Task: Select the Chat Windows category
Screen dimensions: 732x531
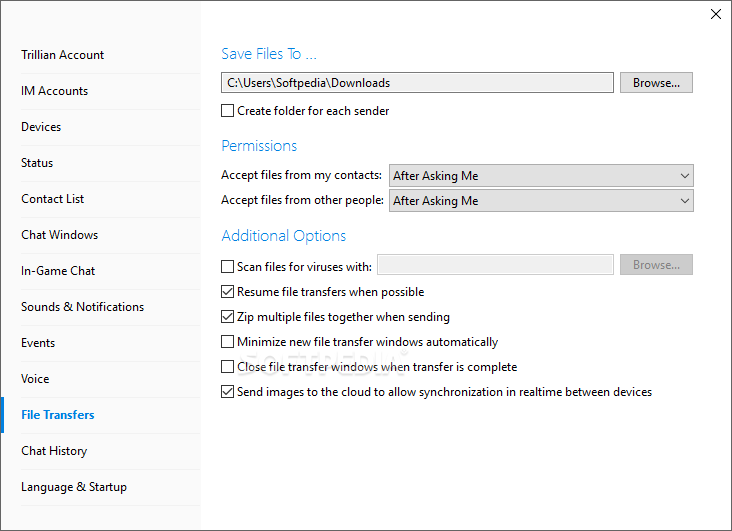Action: 60,234
